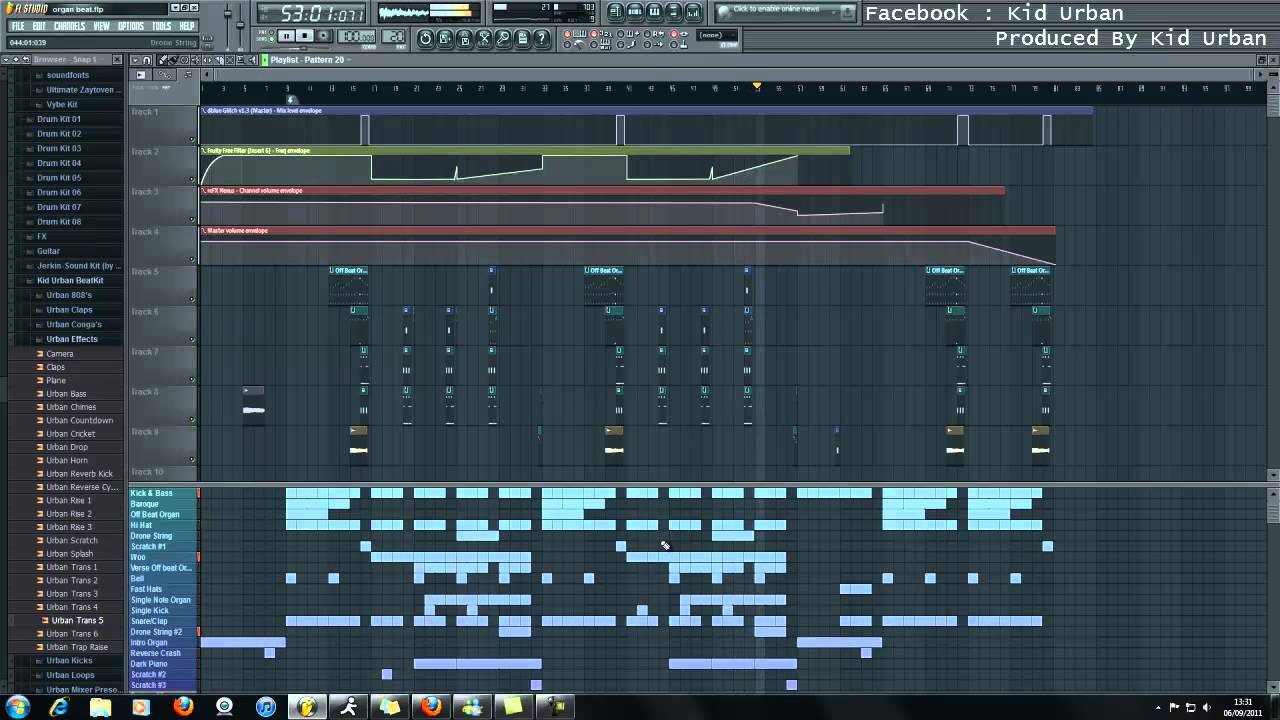The height and width of the screenshot is (720, 1280).
Task: Toggle the first red recording option LED
Action: (567, 34)
